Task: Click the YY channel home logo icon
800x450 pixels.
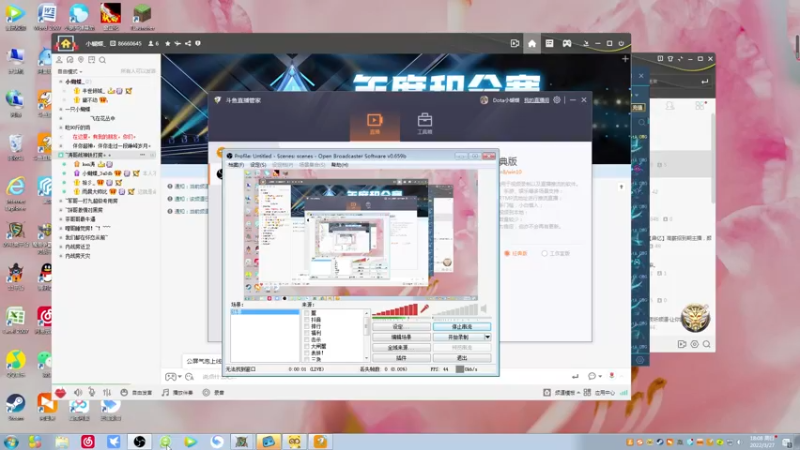Action: click(66, 44)
